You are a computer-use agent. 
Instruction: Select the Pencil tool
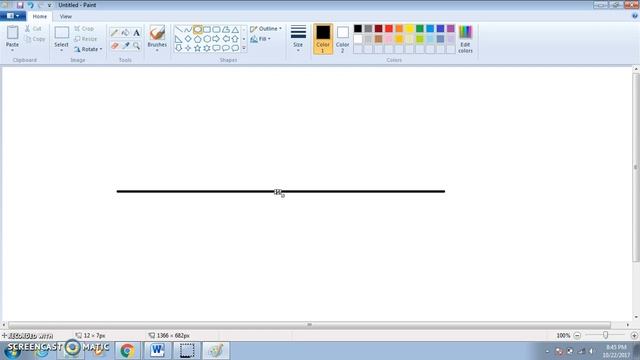(x=114, y=33)
